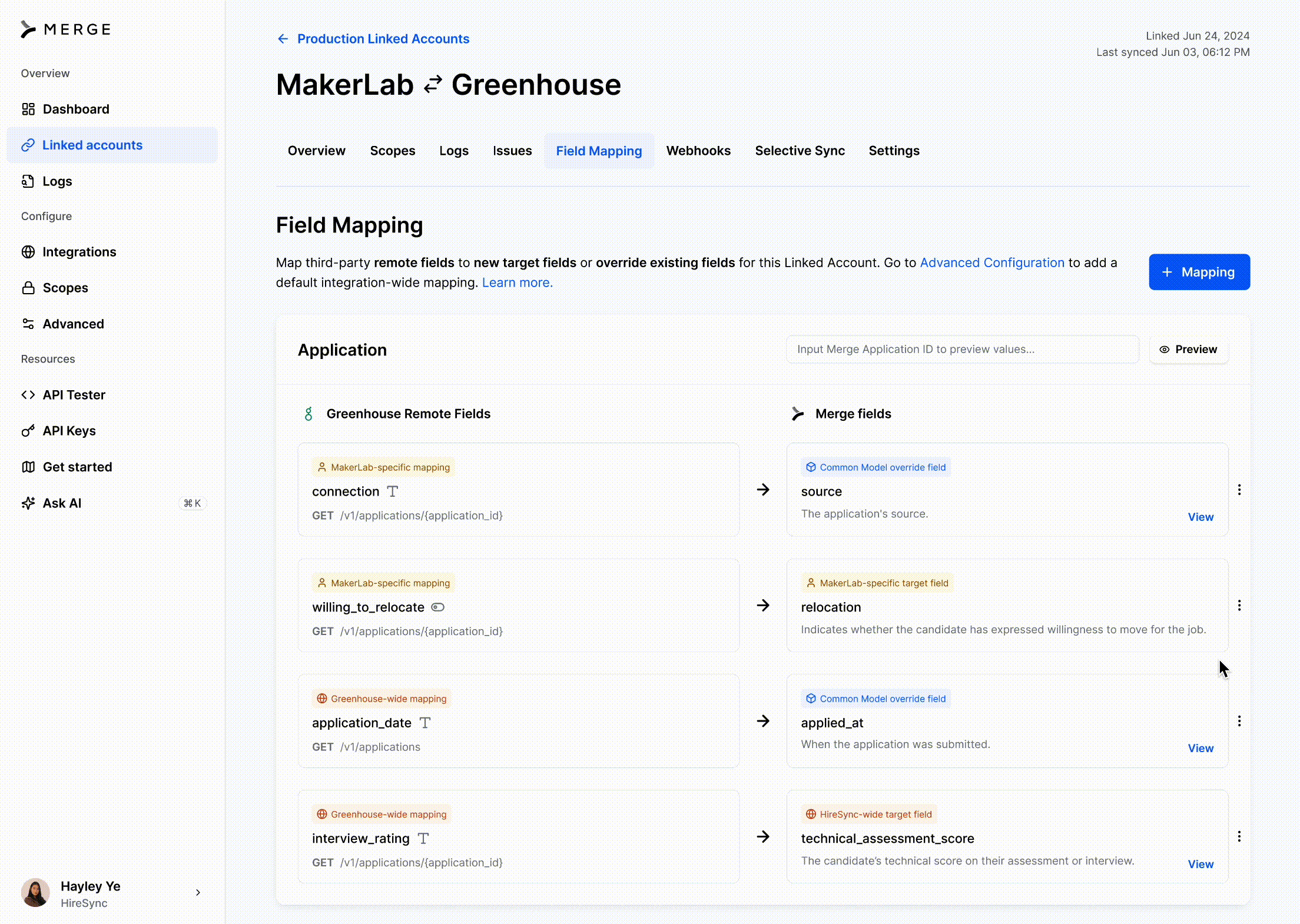Click the MakerLab-specific mapping badge on connection
1300x924 pixels.
[x=383, y=467]
